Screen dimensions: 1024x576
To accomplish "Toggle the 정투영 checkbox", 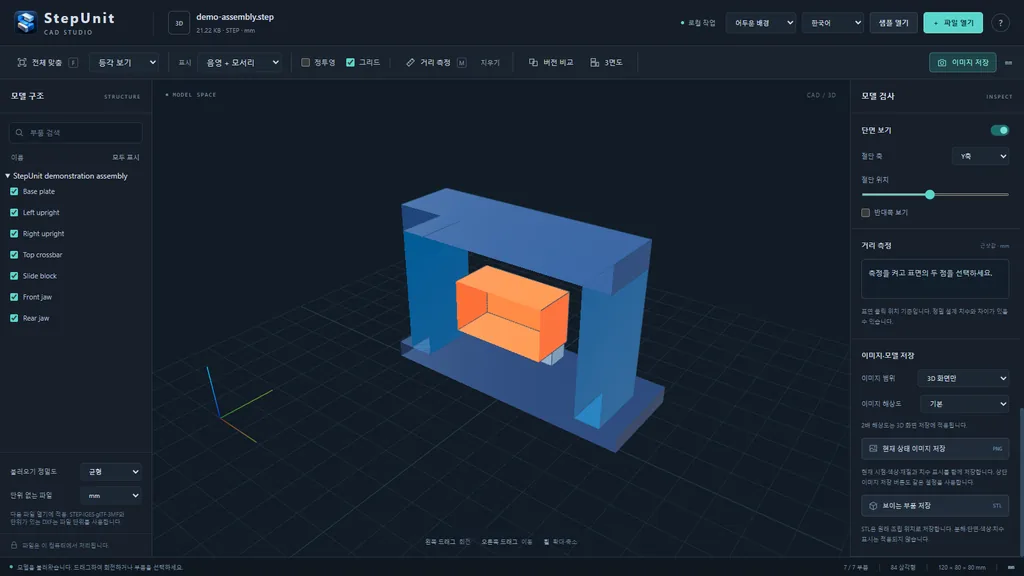I will [305, 63].
